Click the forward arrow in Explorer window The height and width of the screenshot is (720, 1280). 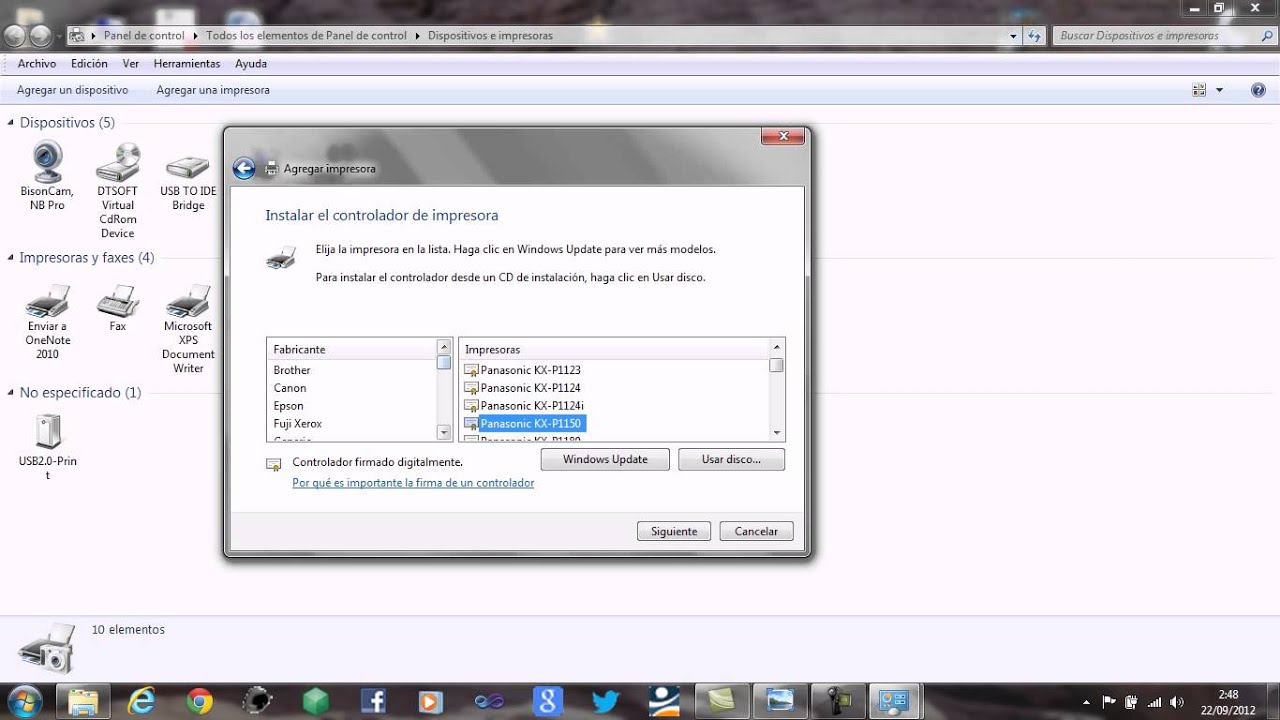(41, 36)
